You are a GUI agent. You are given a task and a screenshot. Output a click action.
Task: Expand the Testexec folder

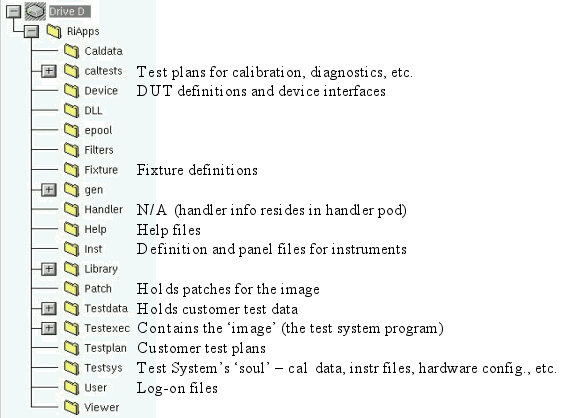[x=49, y=328]
